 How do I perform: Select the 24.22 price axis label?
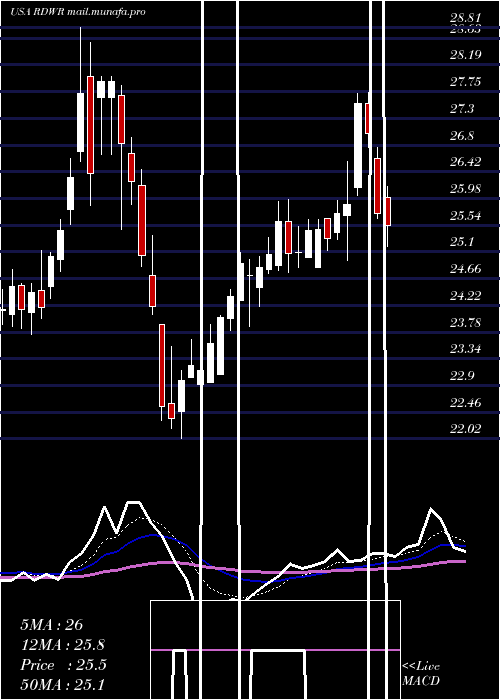coord(465,296)
